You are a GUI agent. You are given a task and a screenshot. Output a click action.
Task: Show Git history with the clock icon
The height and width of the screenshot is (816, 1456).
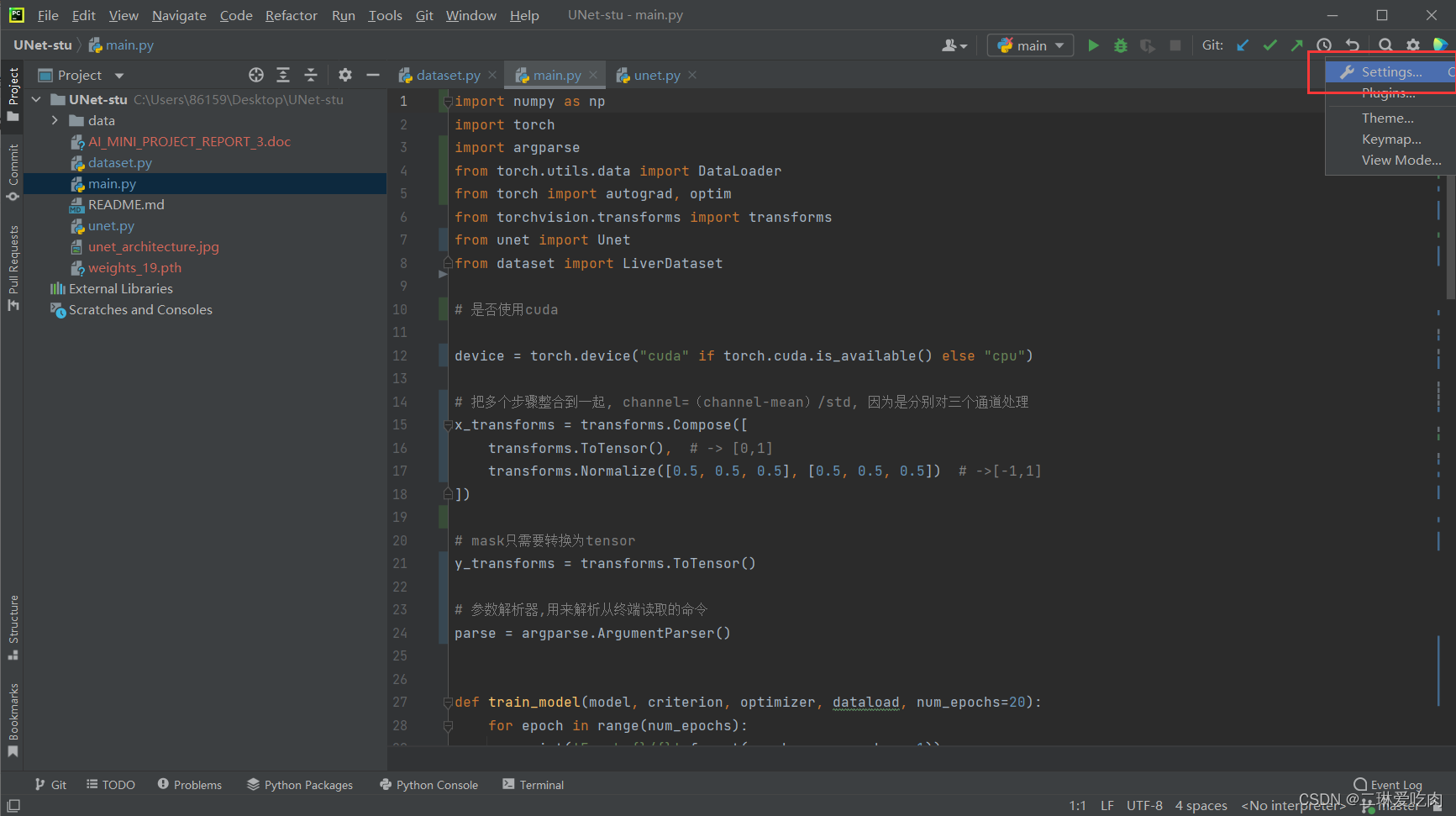pos(1324,45)
